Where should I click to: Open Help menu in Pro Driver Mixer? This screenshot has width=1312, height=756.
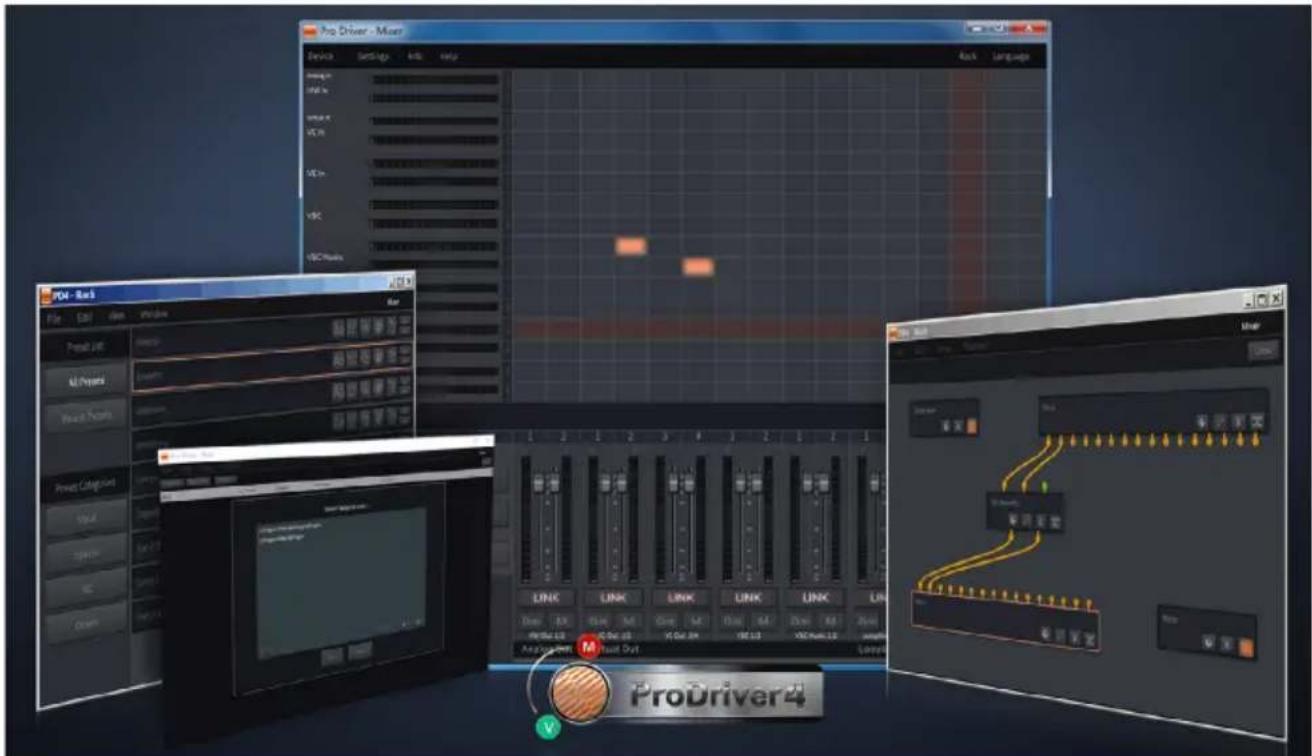pos(449,56)
